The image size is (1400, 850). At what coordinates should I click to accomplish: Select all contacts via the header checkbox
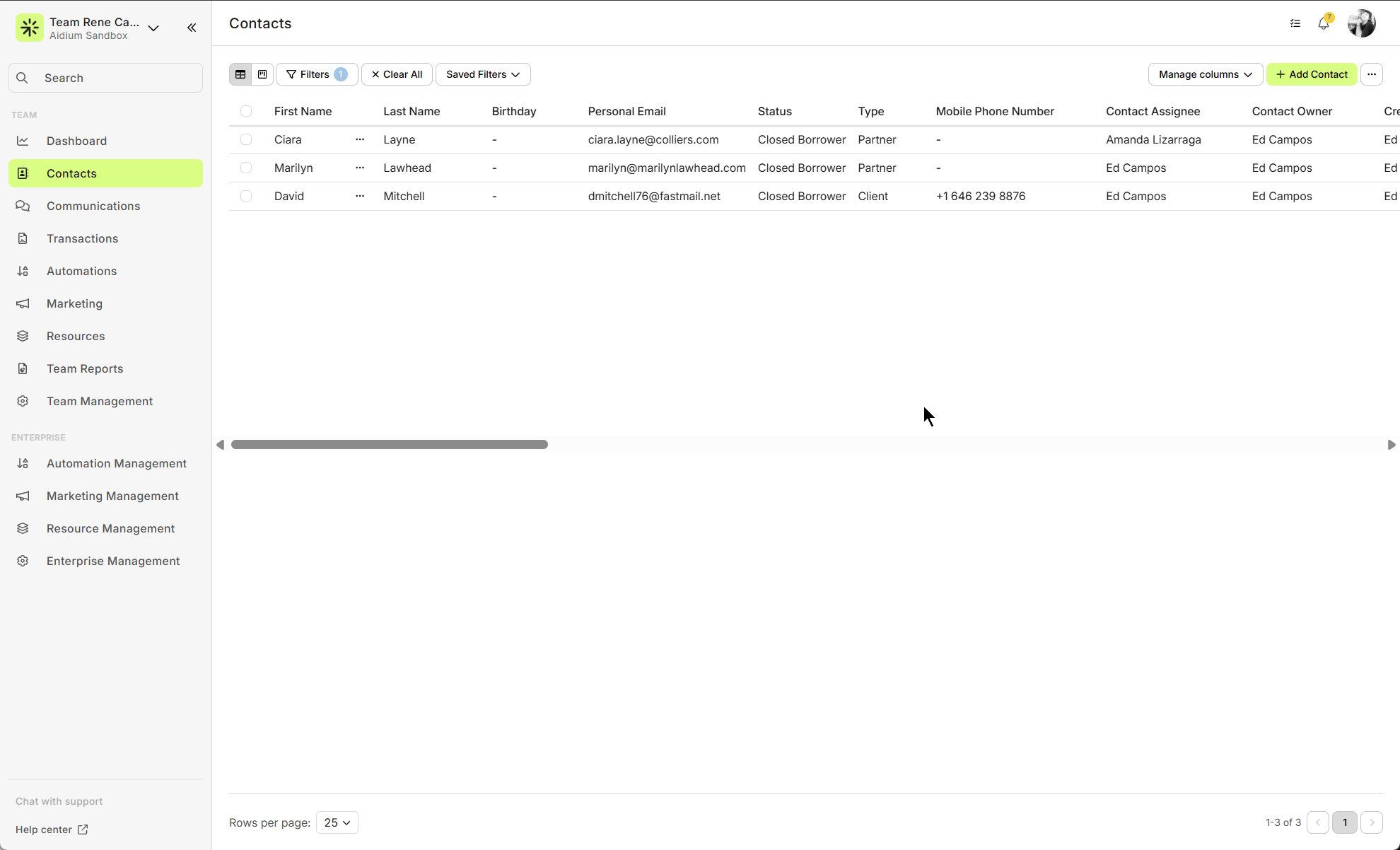tap(246, 111)
